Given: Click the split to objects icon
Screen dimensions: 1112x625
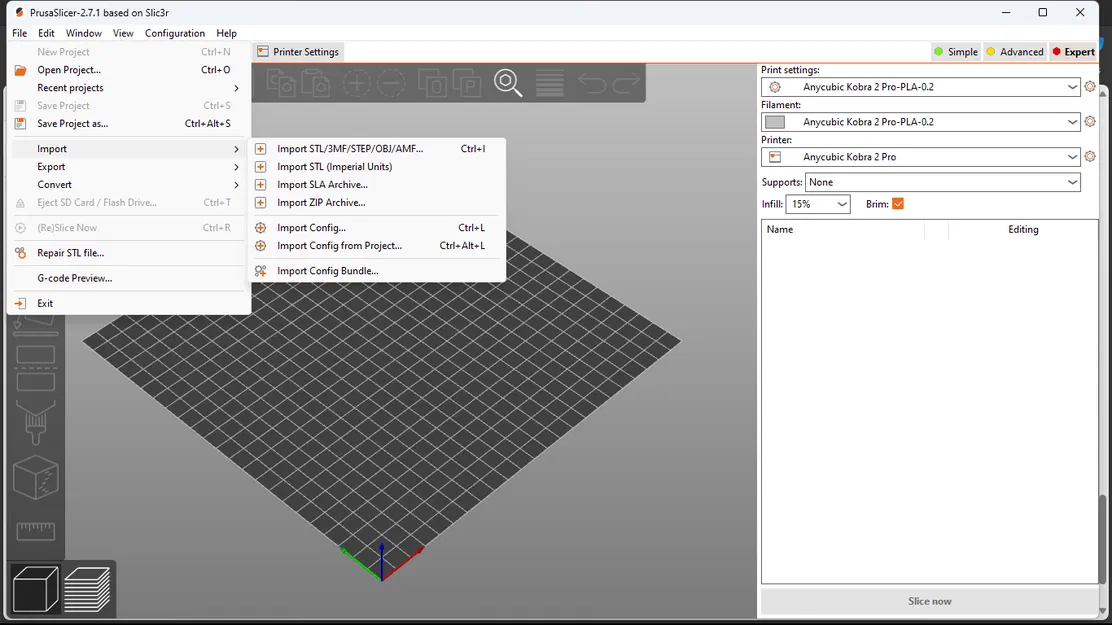Looking at the screenshot, I should 432,83.
